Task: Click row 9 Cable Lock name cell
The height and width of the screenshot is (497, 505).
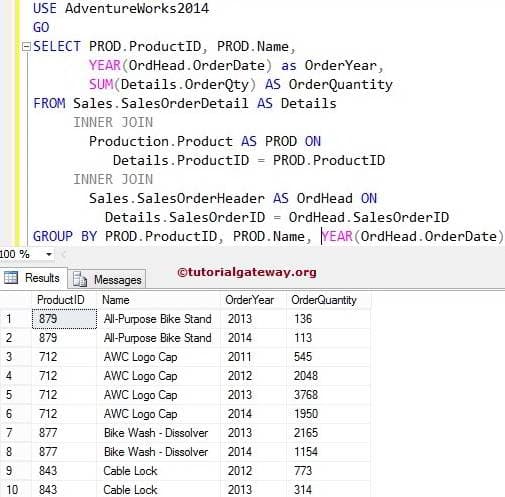Action: [158, 471]
